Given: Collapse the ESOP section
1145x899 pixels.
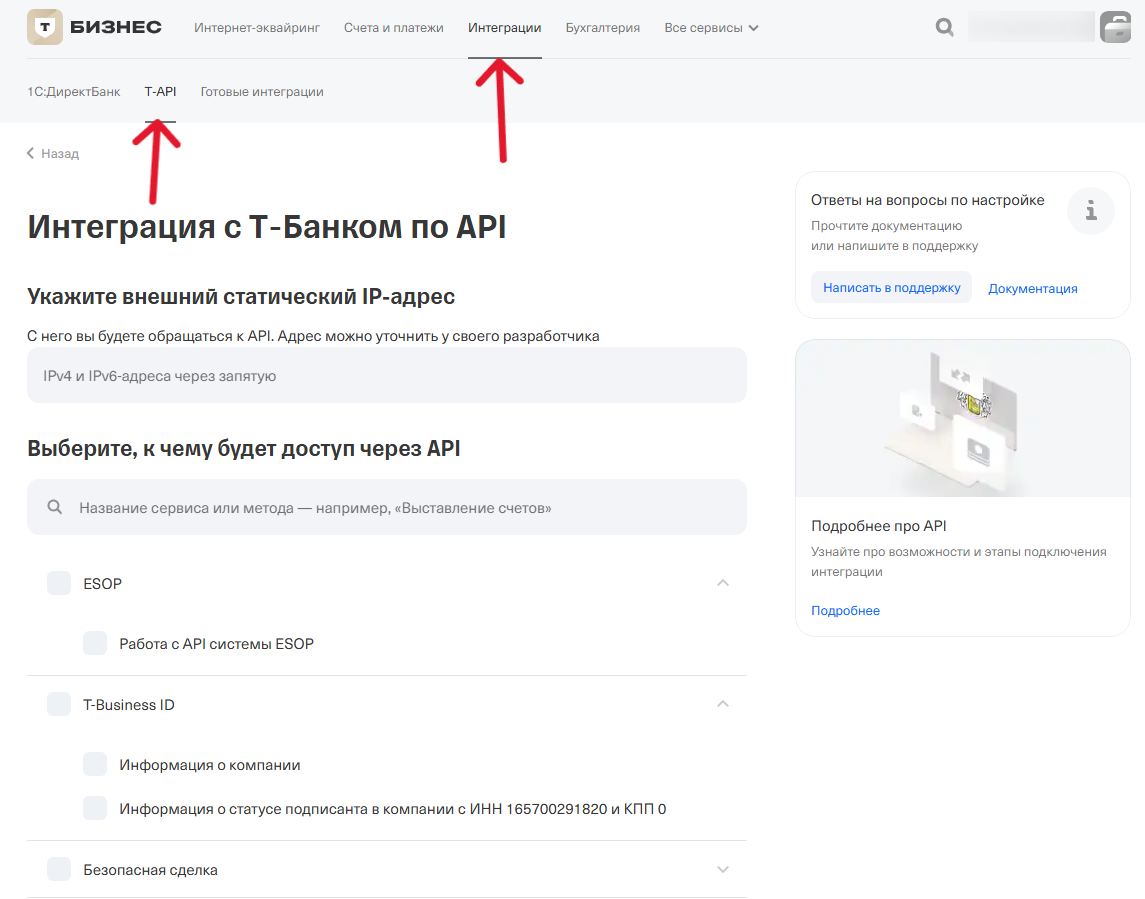Looking at the screenshot, I should [x=723, y=583].
